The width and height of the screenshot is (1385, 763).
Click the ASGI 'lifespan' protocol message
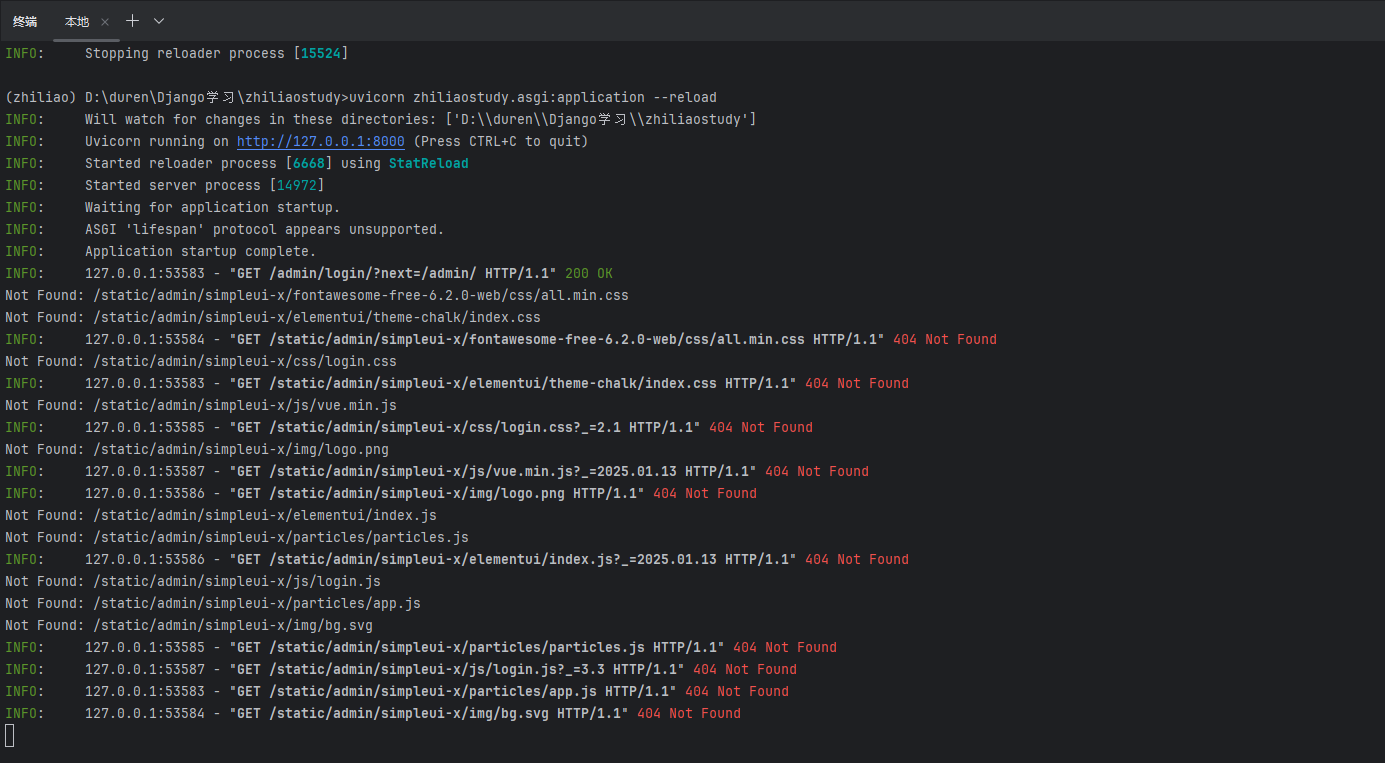coord(265,229)
